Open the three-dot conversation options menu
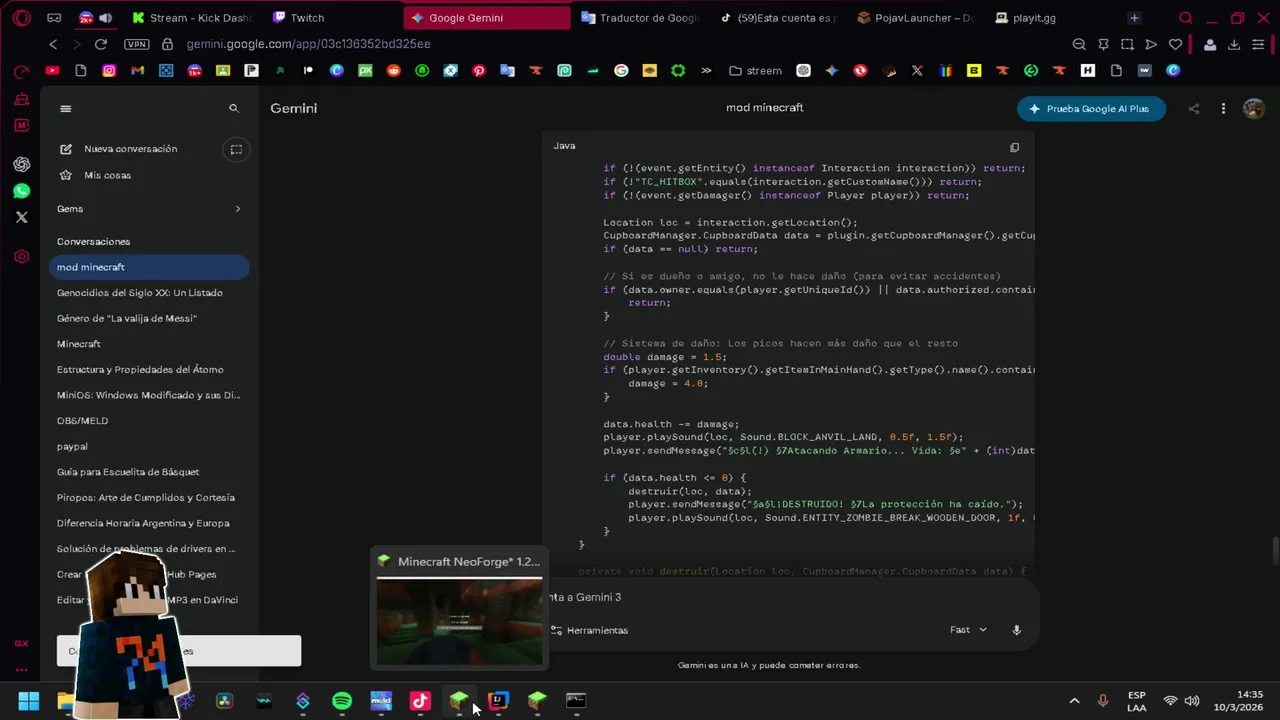 (x=1223, y=109)
